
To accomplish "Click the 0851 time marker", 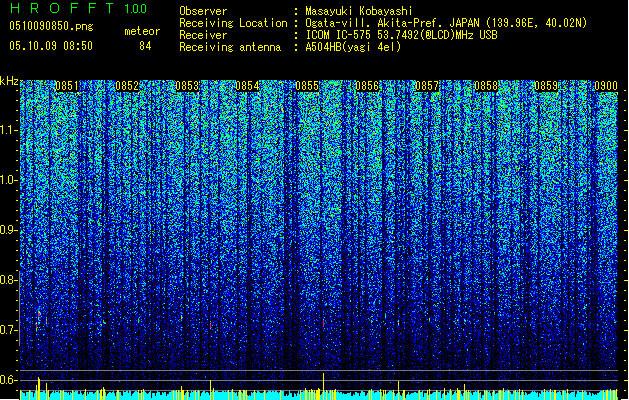I will coord(67,86).
